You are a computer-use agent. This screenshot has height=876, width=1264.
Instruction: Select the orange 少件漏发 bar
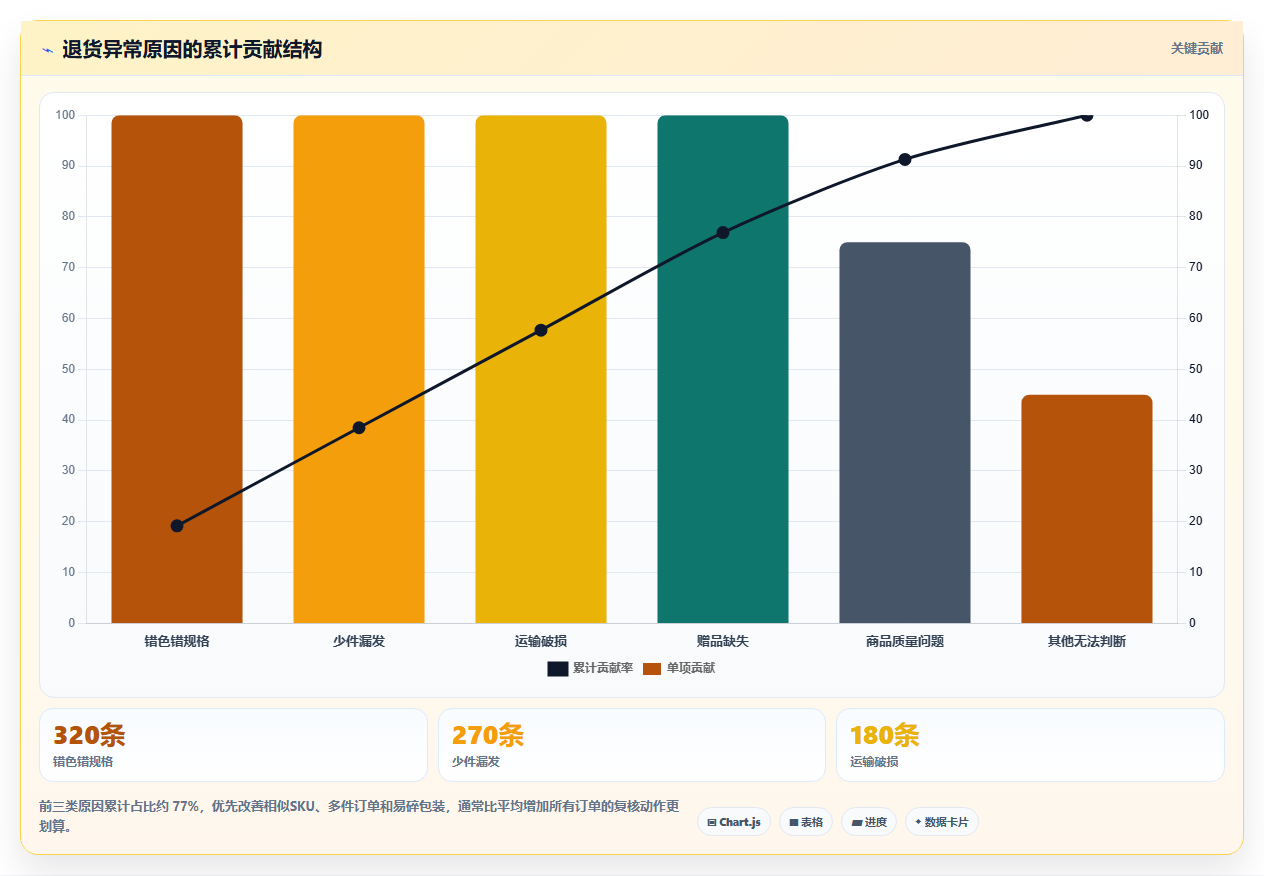(x=359, y=369)
